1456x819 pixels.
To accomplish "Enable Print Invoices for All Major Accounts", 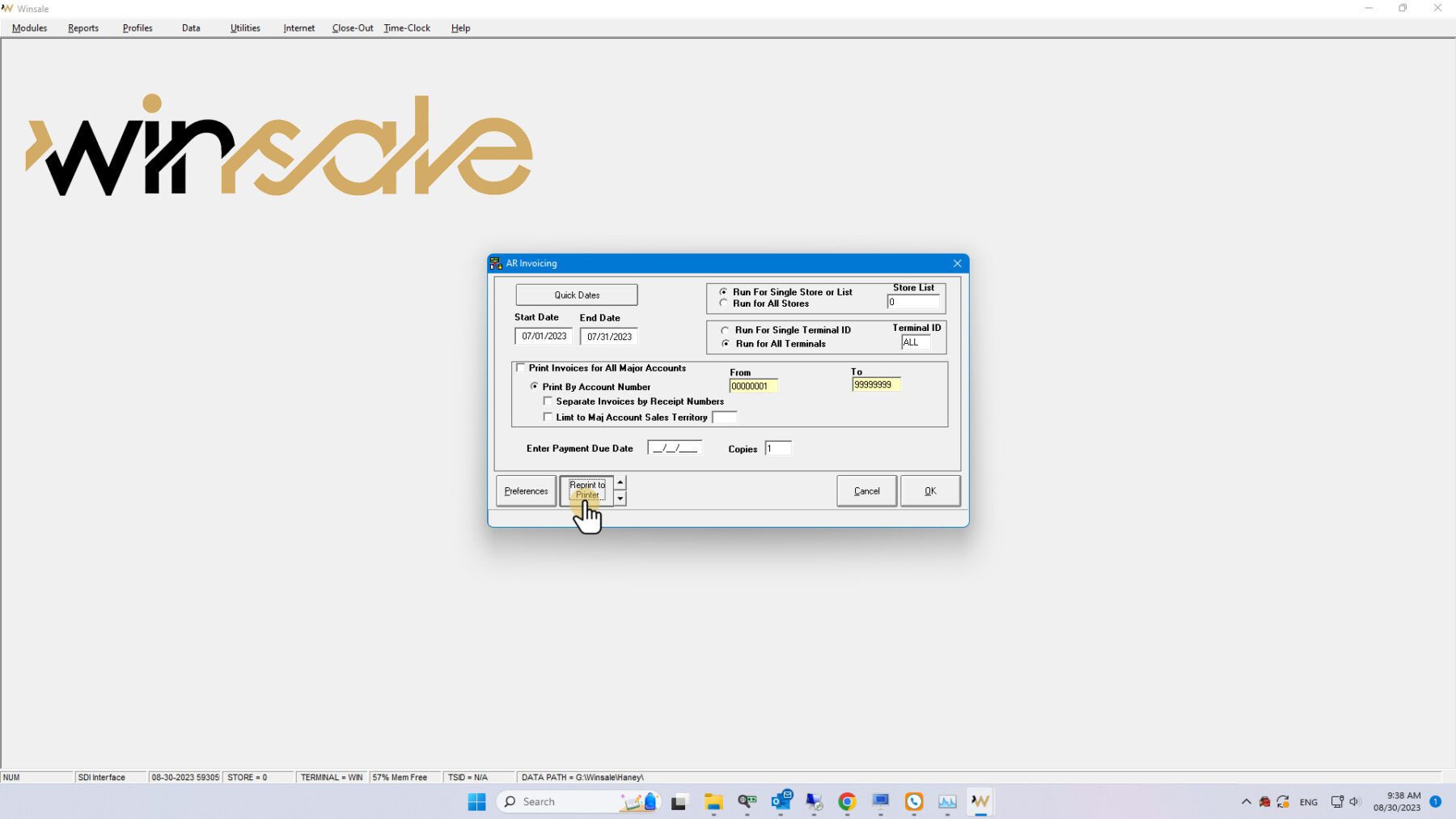I will 521,368.
